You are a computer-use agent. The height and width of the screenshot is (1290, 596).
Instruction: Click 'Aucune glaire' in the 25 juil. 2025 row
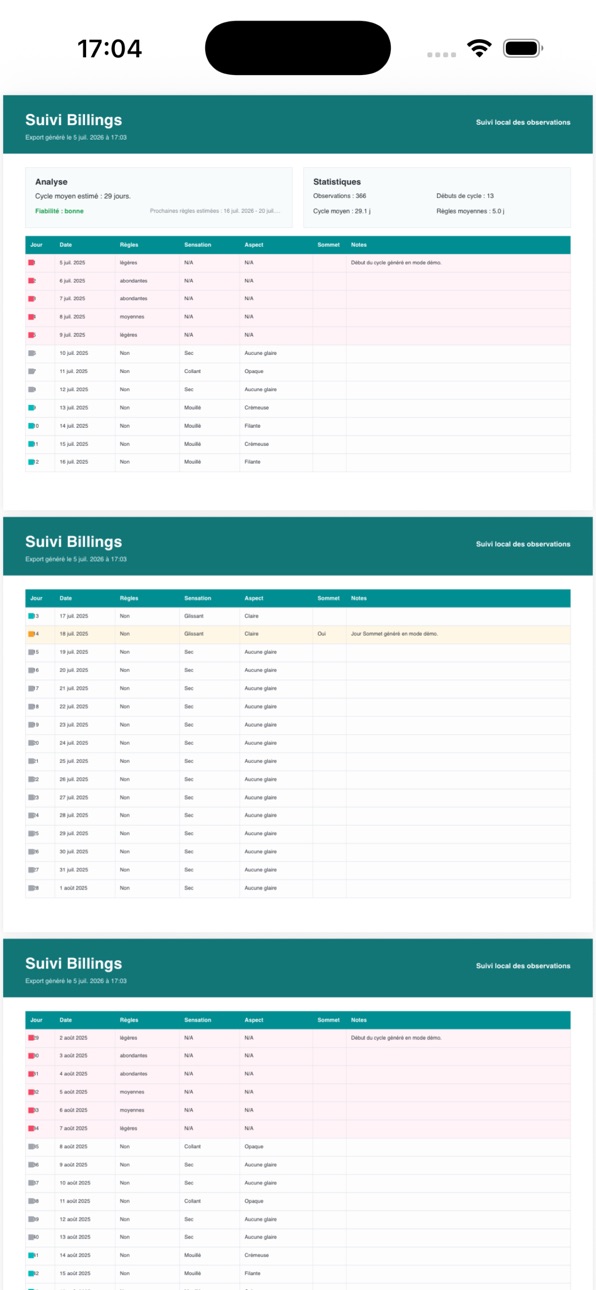[260, 761]
